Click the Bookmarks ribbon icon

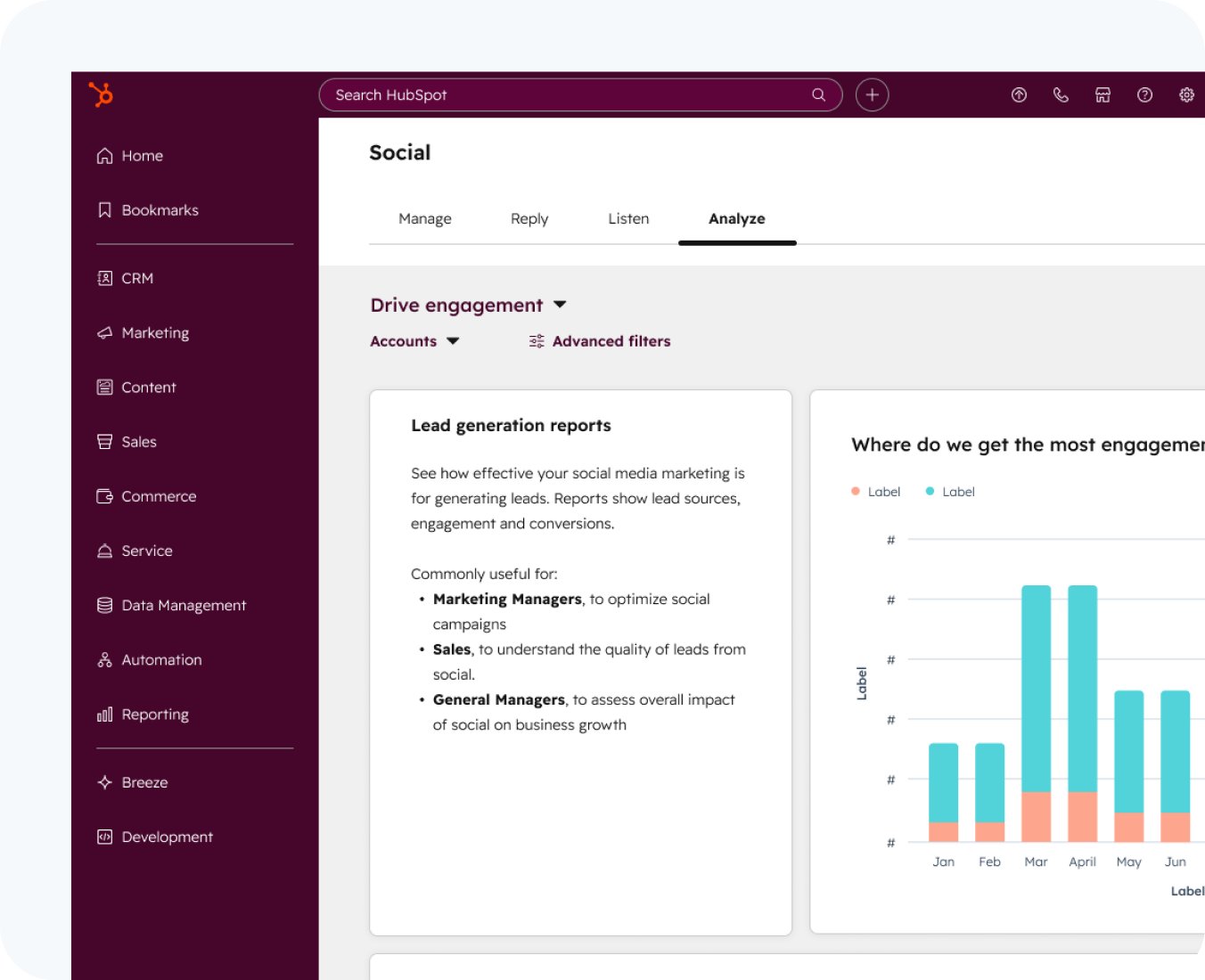[105, 210]
